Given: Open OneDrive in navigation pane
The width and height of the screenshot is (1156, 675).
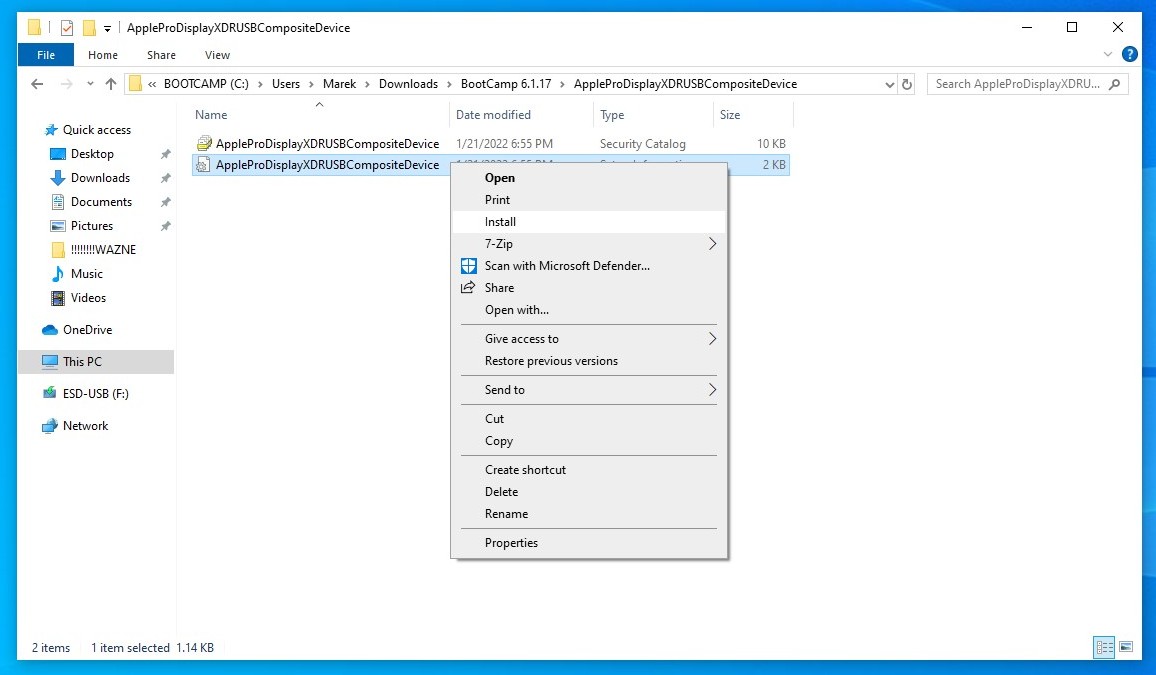Looking at the screenshot, I should [87, 330].
